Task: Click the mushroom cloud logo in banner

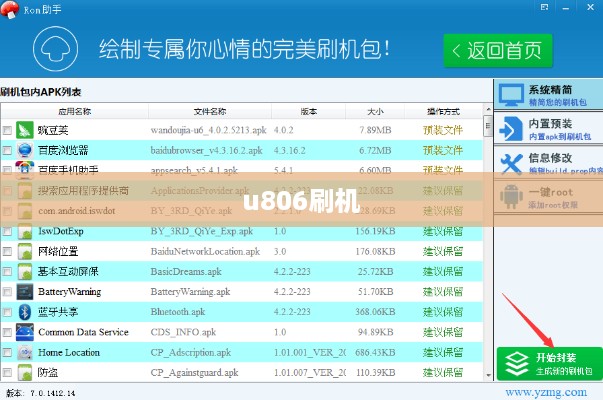Action: [55, 49]
